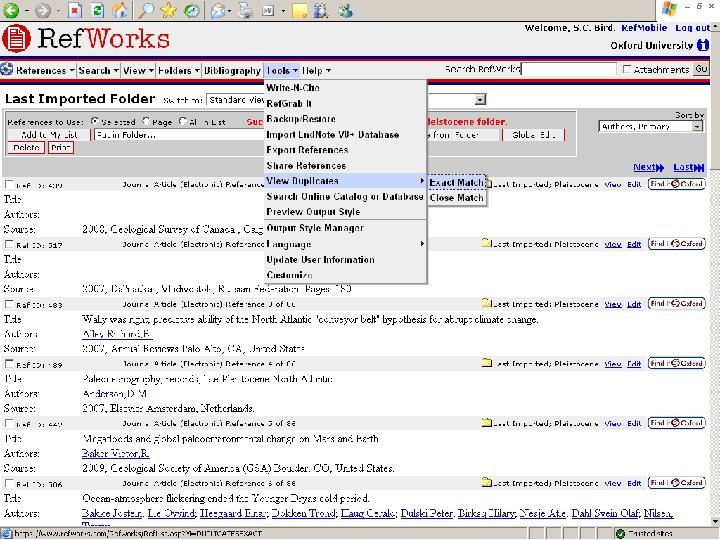Tick the Attachments checkbox
720x540 pixels.
(627, 69)
